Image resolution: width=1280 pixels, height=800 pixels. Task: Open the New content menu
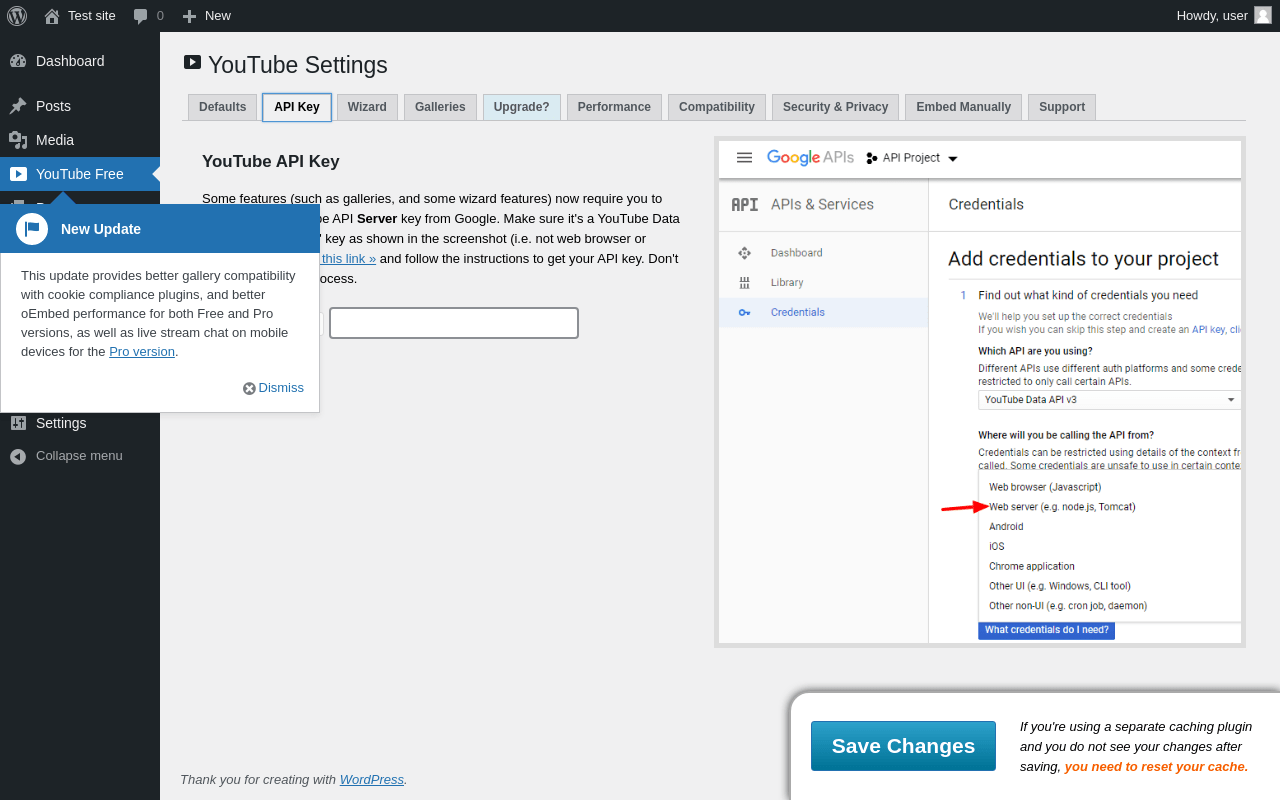click(x=207, y=16)
